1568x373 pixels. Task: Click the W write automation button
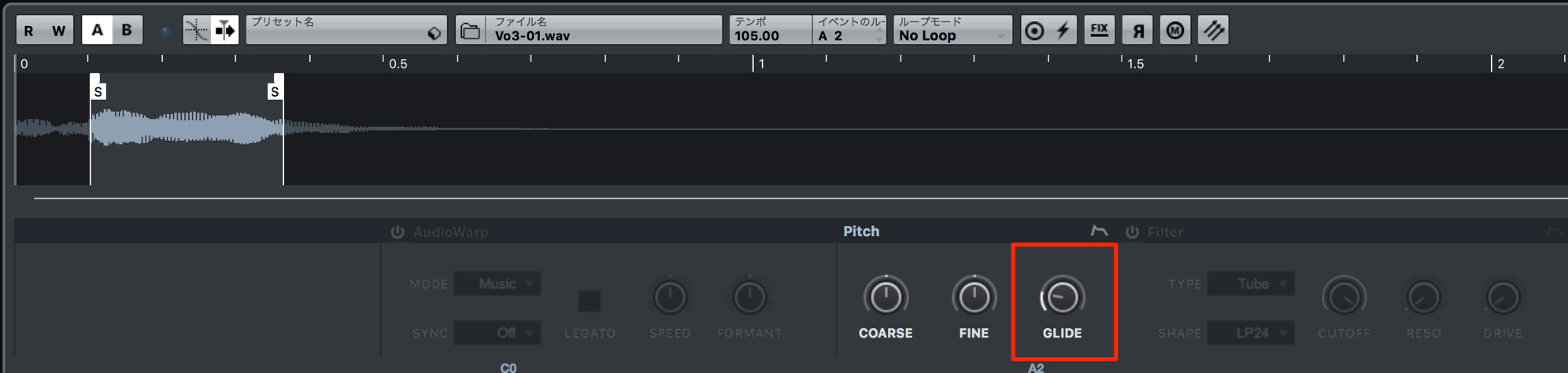click(x=59, y=31)
